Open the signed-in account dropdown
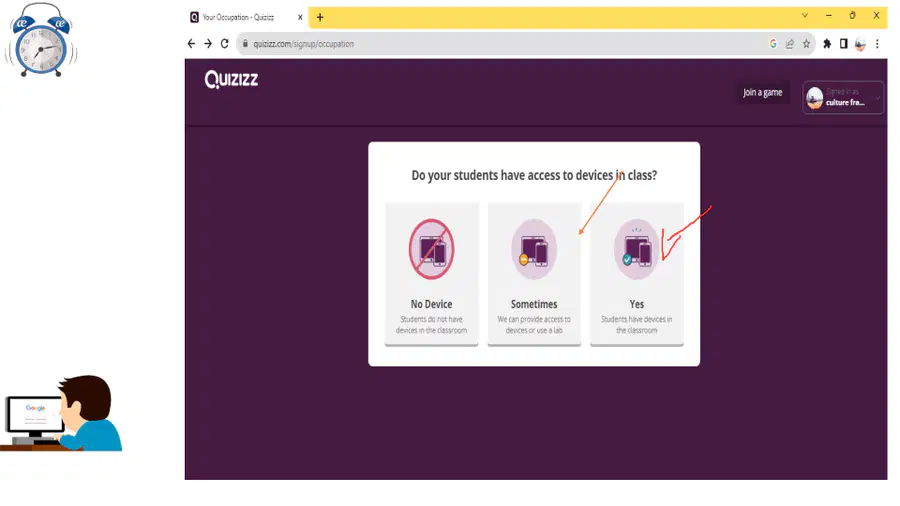This screenshot has height=506, width=900. [x=843, y=98]
